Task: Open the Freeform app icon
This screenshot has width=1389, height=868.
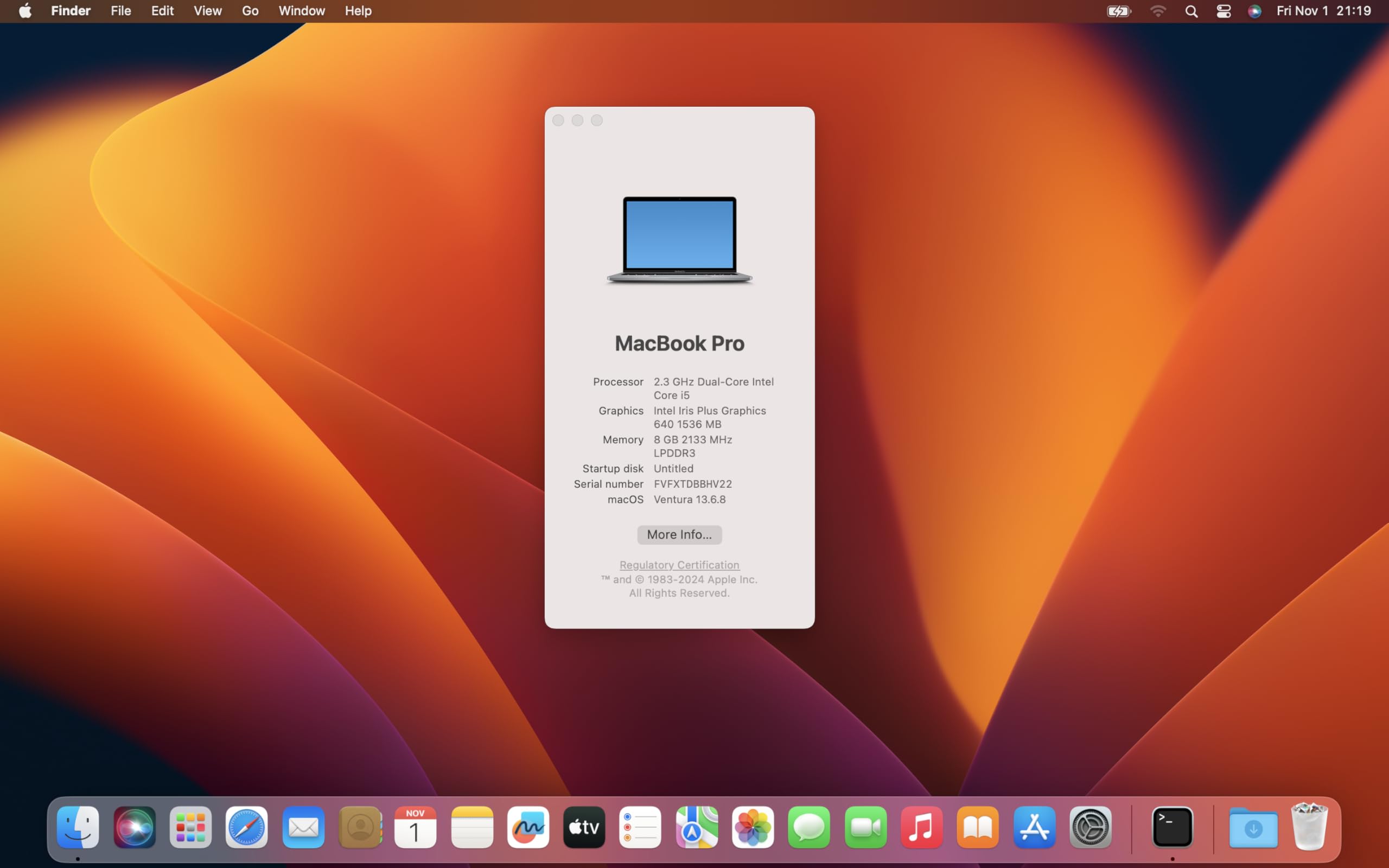Action: point(528,827)
